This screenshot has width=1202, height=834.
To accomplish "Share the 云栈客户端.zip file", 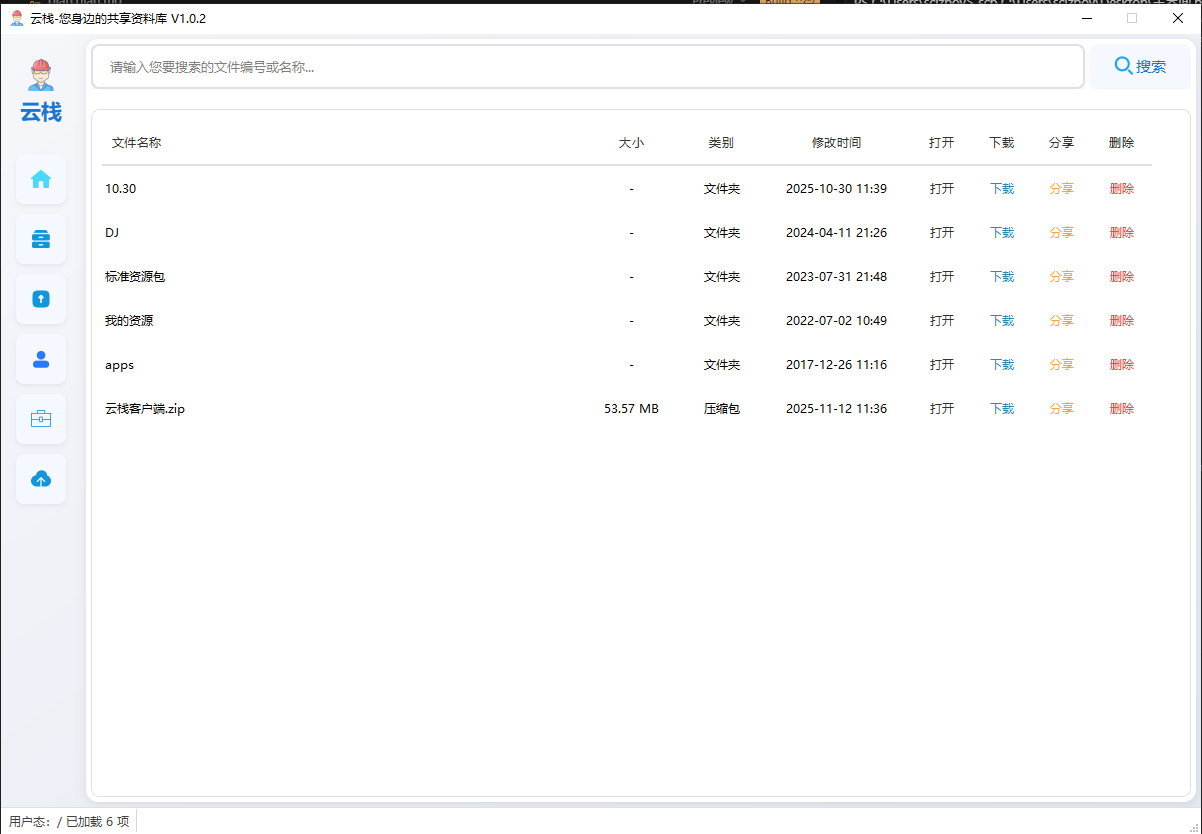I will coord(1061,409).
